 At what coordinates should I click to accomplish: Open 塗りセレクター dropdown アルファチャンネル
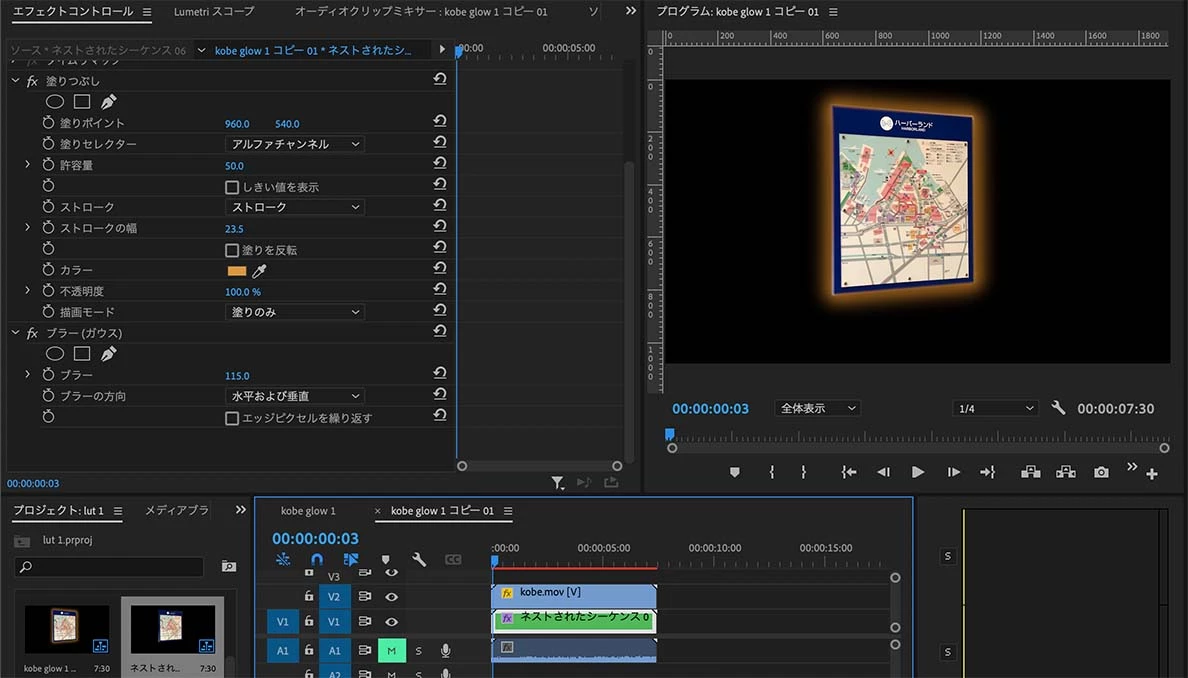[295, 144]
